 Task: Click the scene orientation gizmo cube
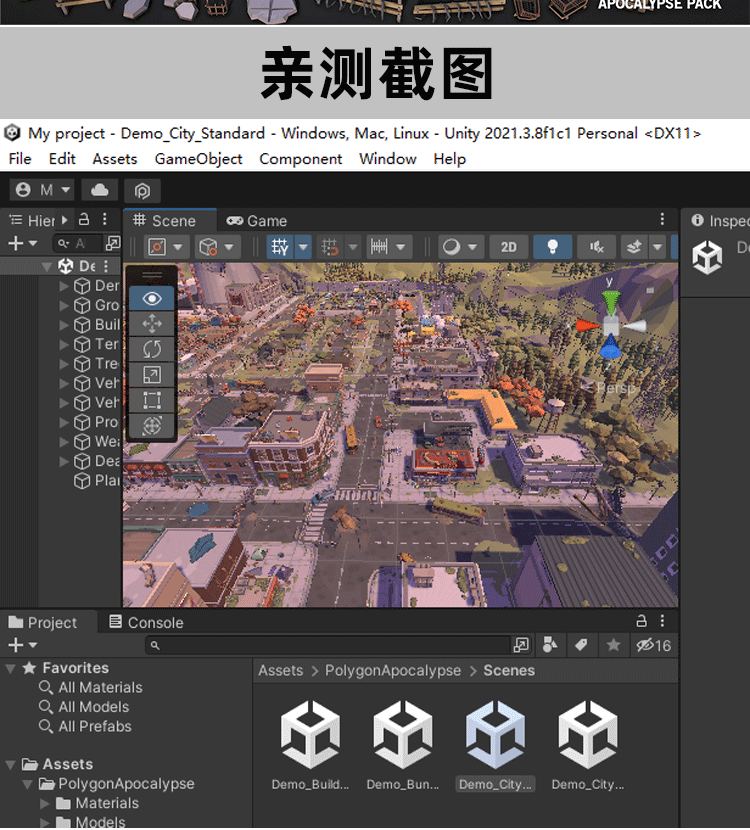(x=610, y=326)
